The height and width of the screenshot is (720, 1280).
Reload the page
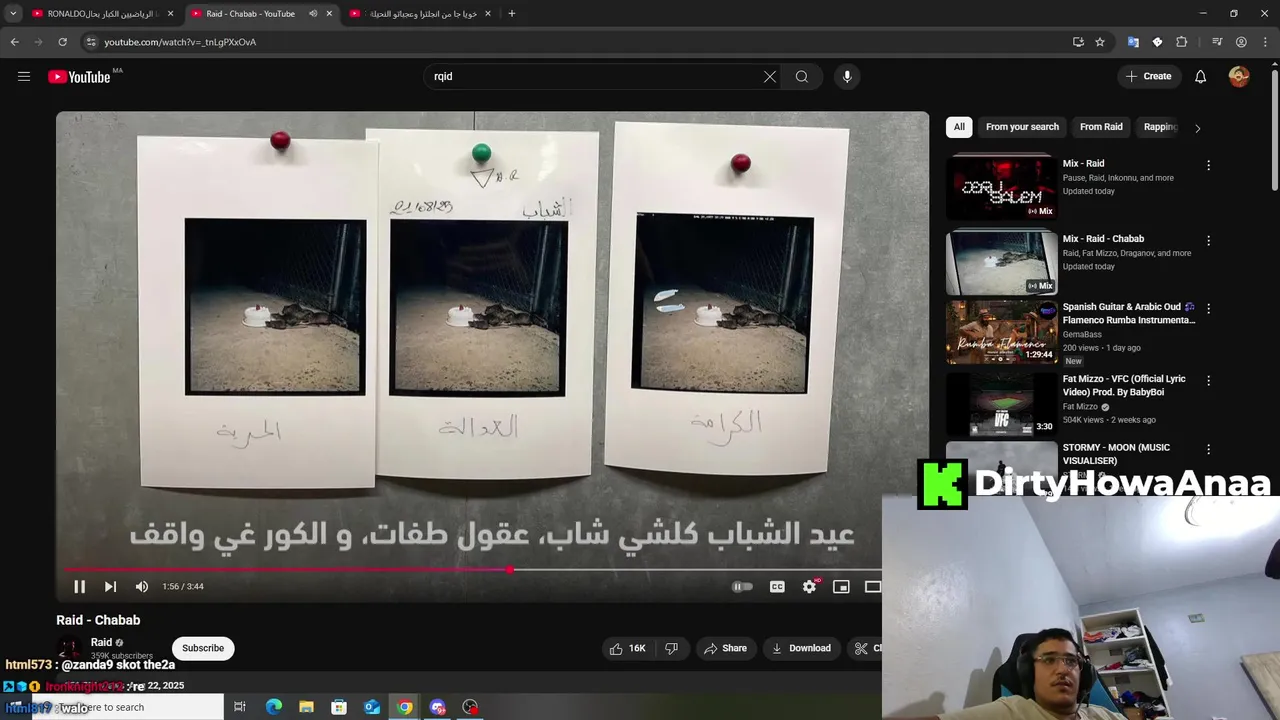pos(62,42)
